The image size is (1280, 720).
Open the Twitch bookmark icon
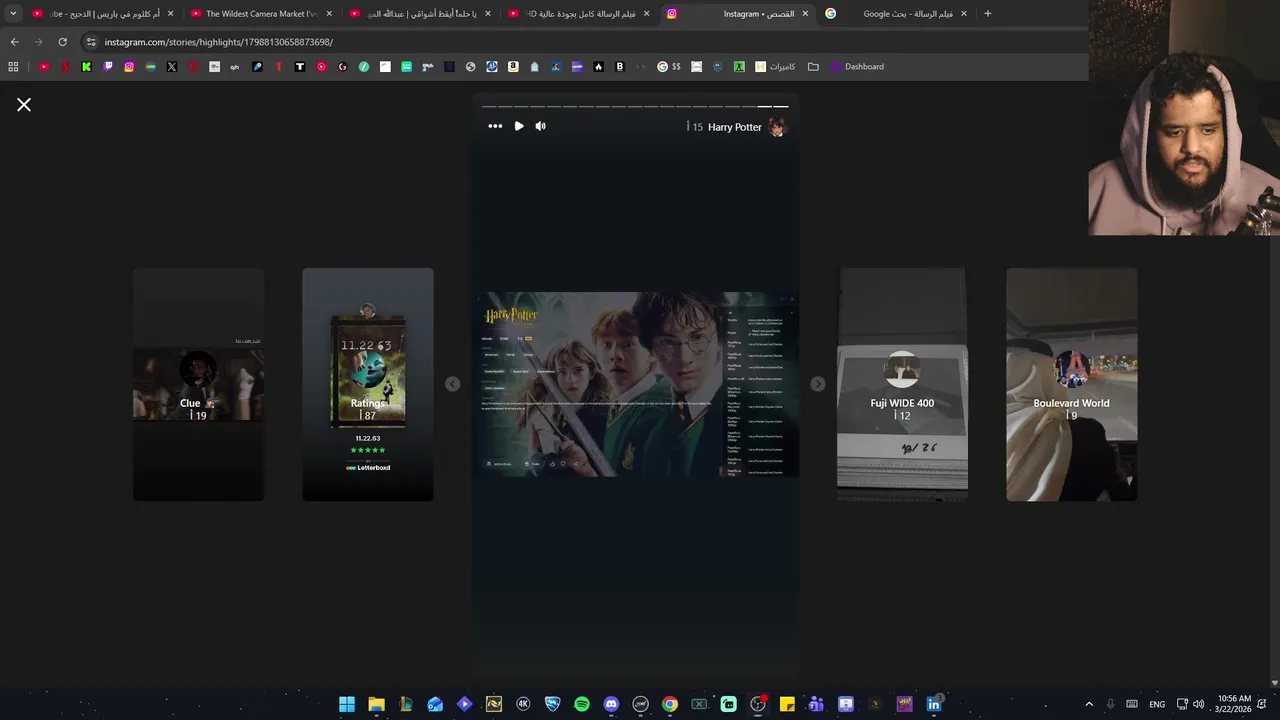108,67
